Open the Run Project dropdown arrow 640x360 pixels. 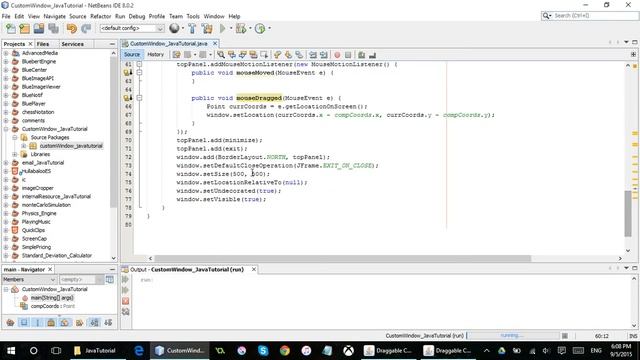(x=231, y=29)
